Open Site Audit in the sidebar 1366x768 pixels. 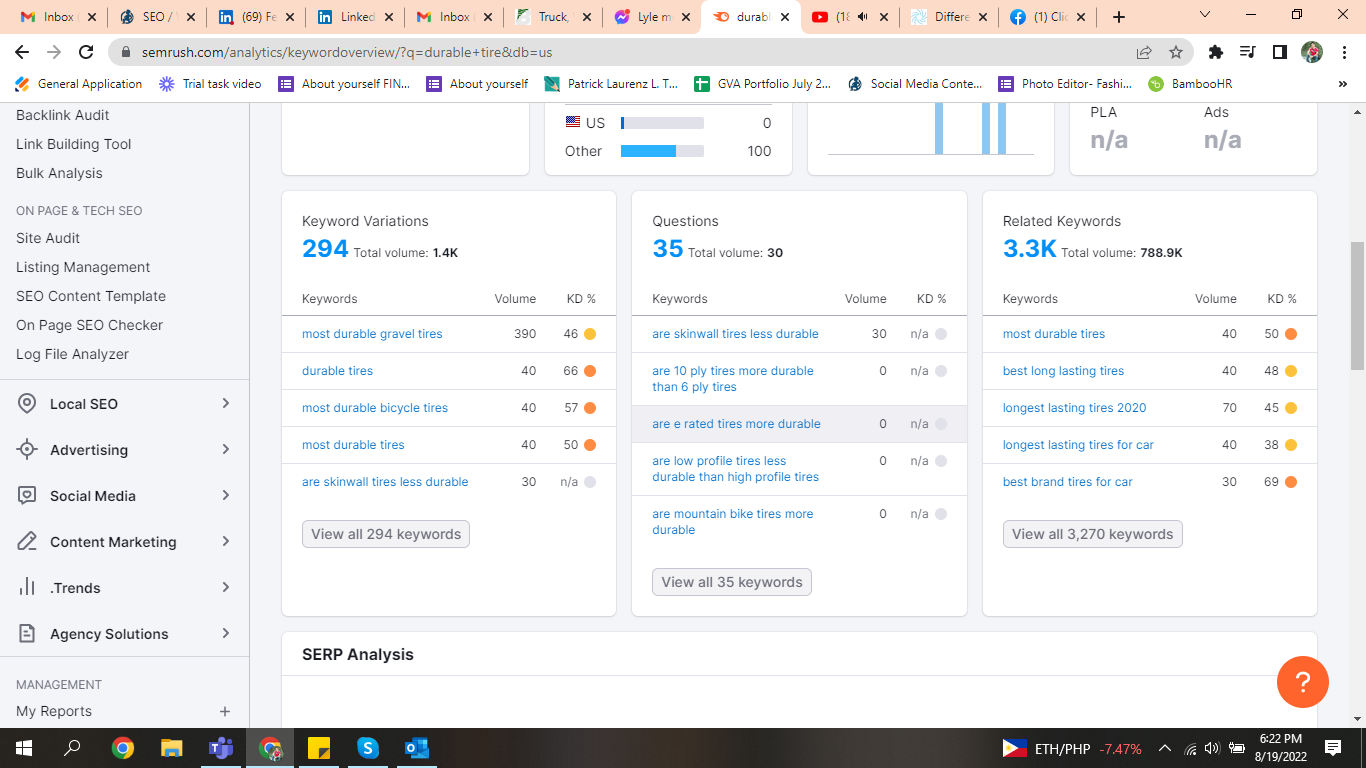48,238
